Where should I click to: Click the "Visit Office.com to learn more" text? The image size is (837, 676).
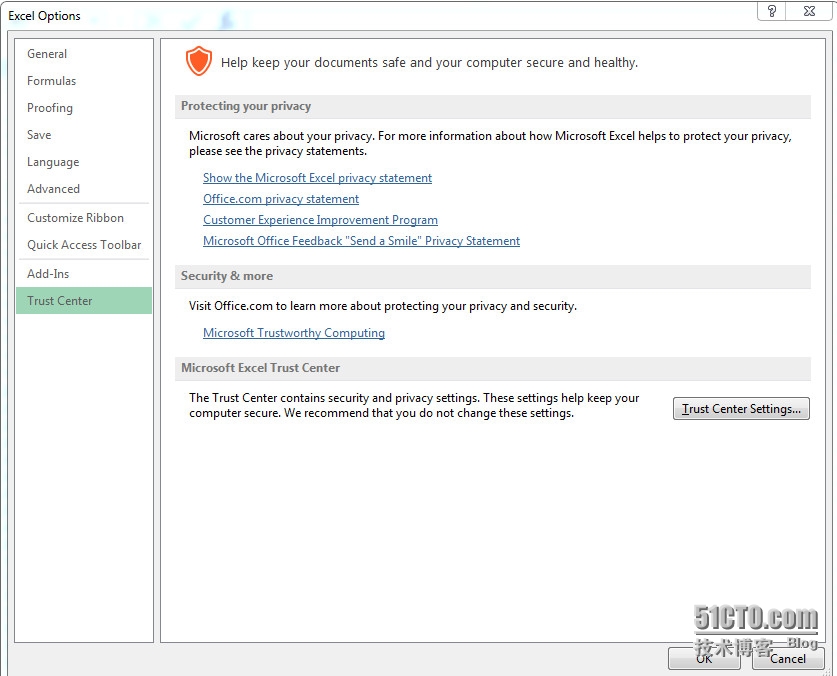[383, 306]
